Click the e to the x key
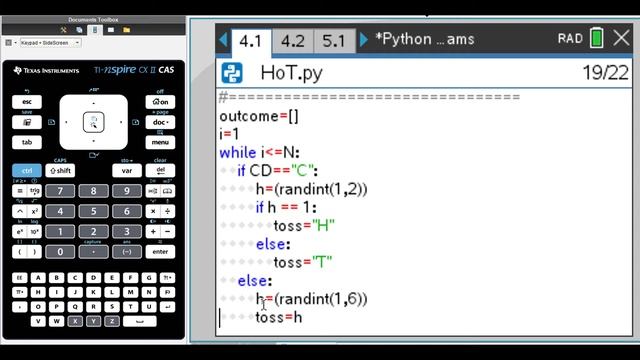The height and width of the screenshot is (360, 640). (19, 231)
